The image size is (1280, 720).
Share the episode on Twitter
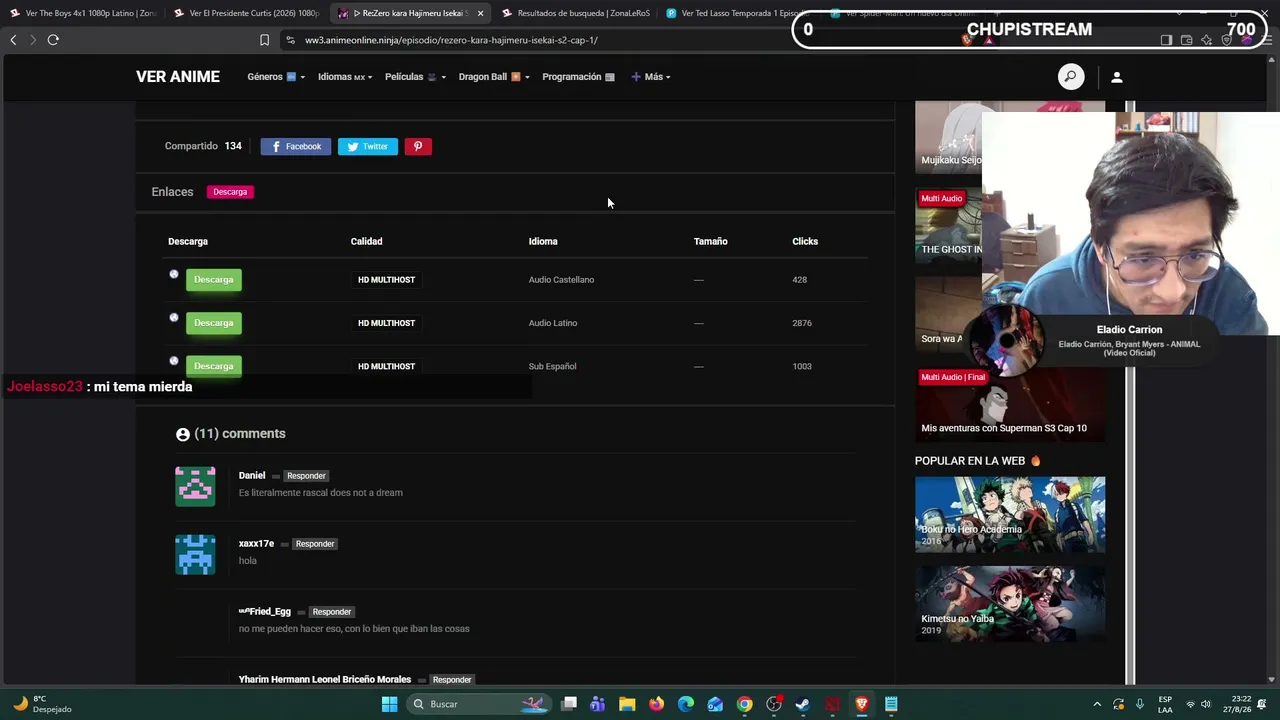pos(368,147)
